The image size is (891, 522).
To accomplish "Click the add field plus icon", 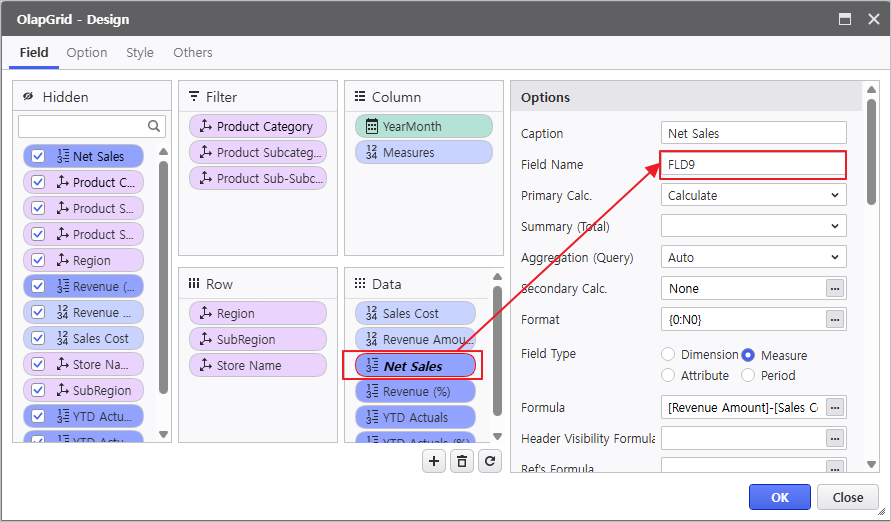I will click(x=433, y=460).
